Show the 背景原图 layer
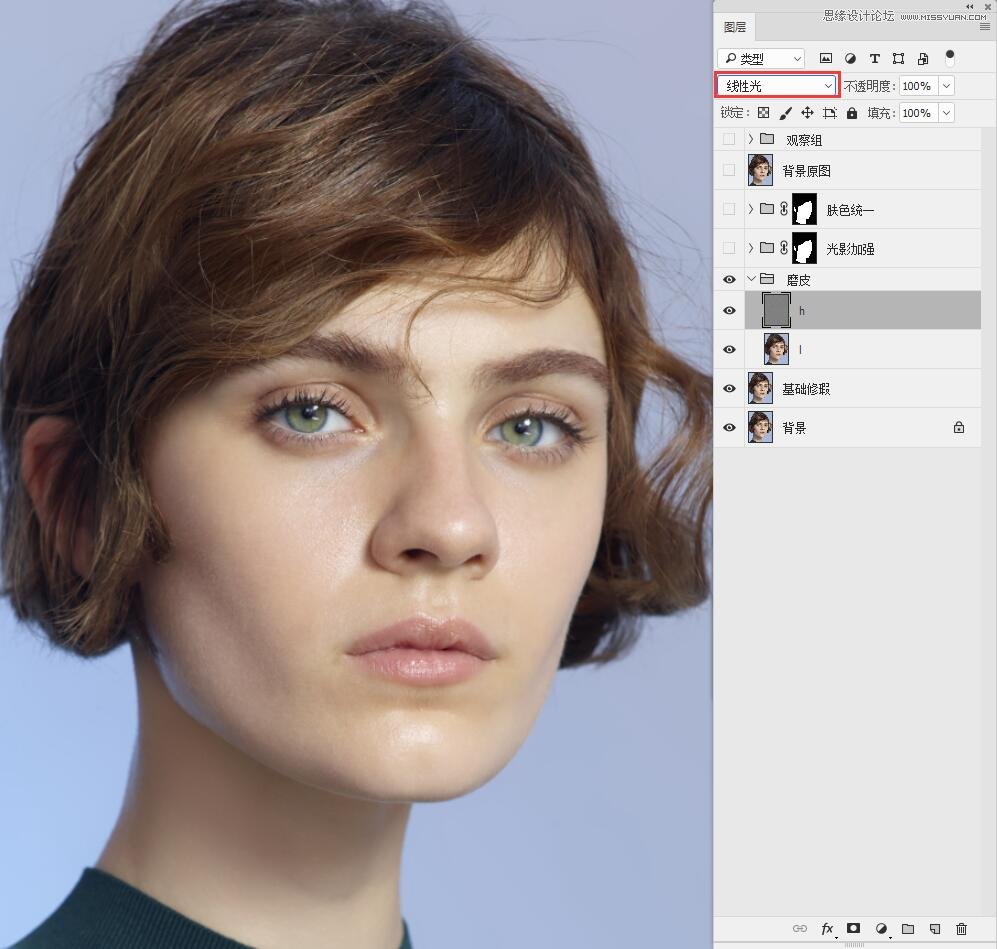 (x=729, y=170)
